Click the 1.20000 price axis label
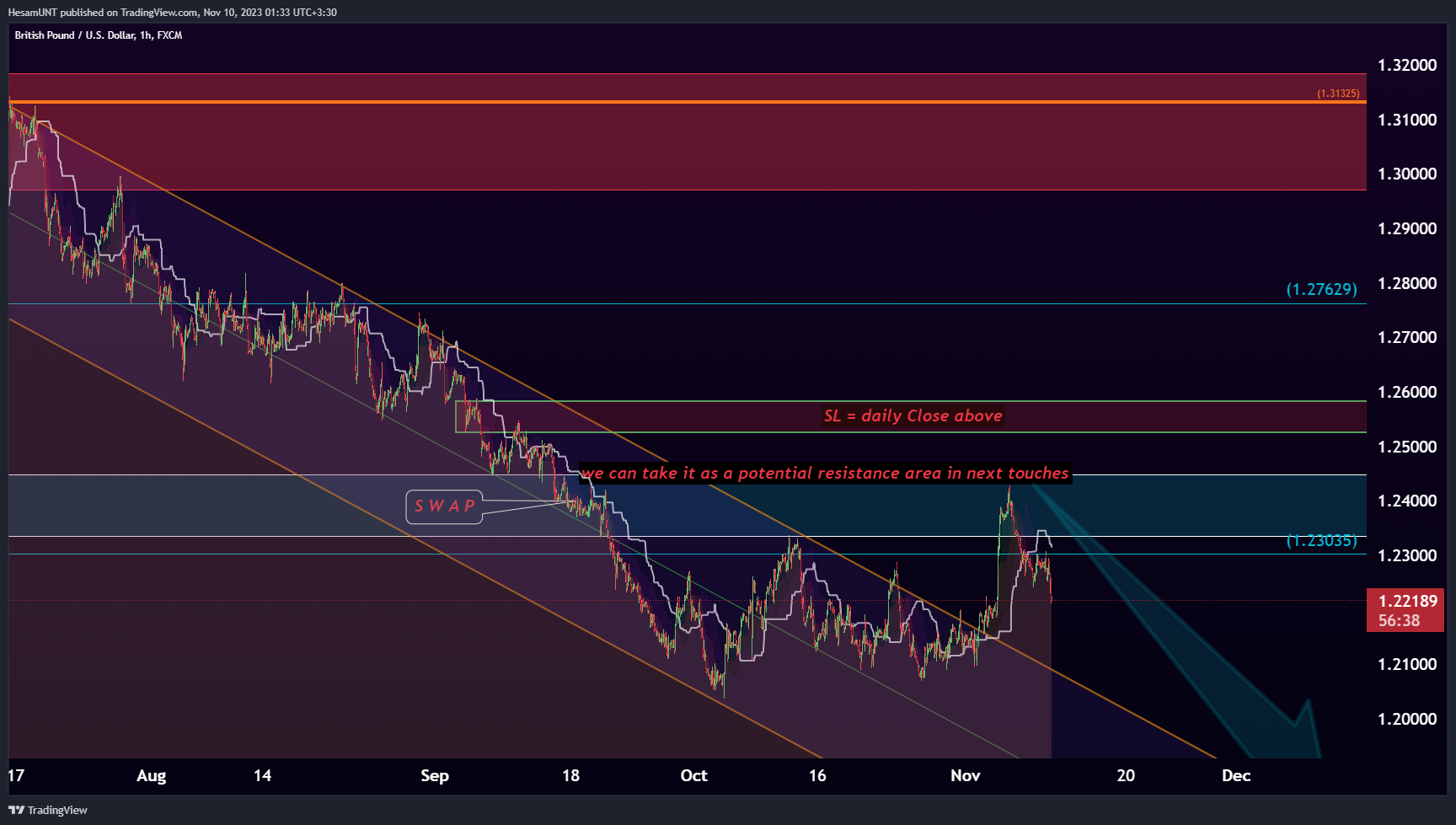The image size is (1456, 825). click(1407, 719)
